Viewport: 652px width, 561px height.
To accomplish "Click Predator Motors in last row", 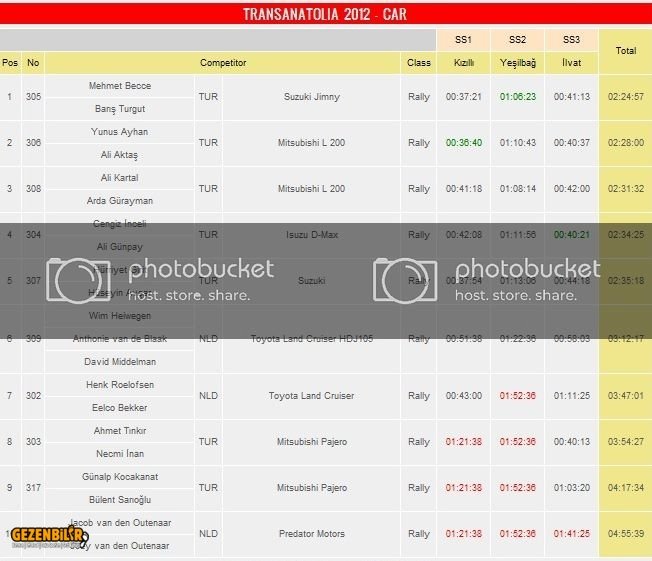I will (311, 534).
